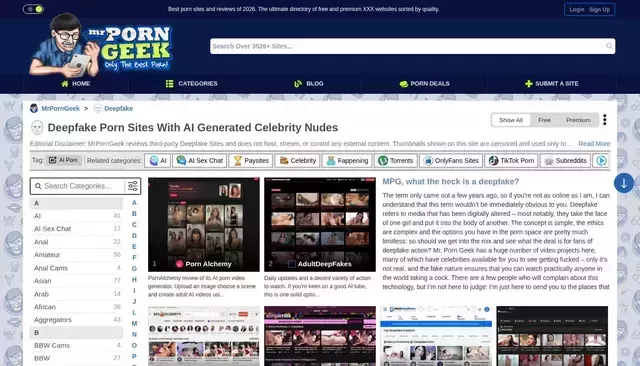Open the Amateur sidebar category
Image resolution: width=640 pixels, height=366 pixels.
pyautogui.click(x=76, y=255)
